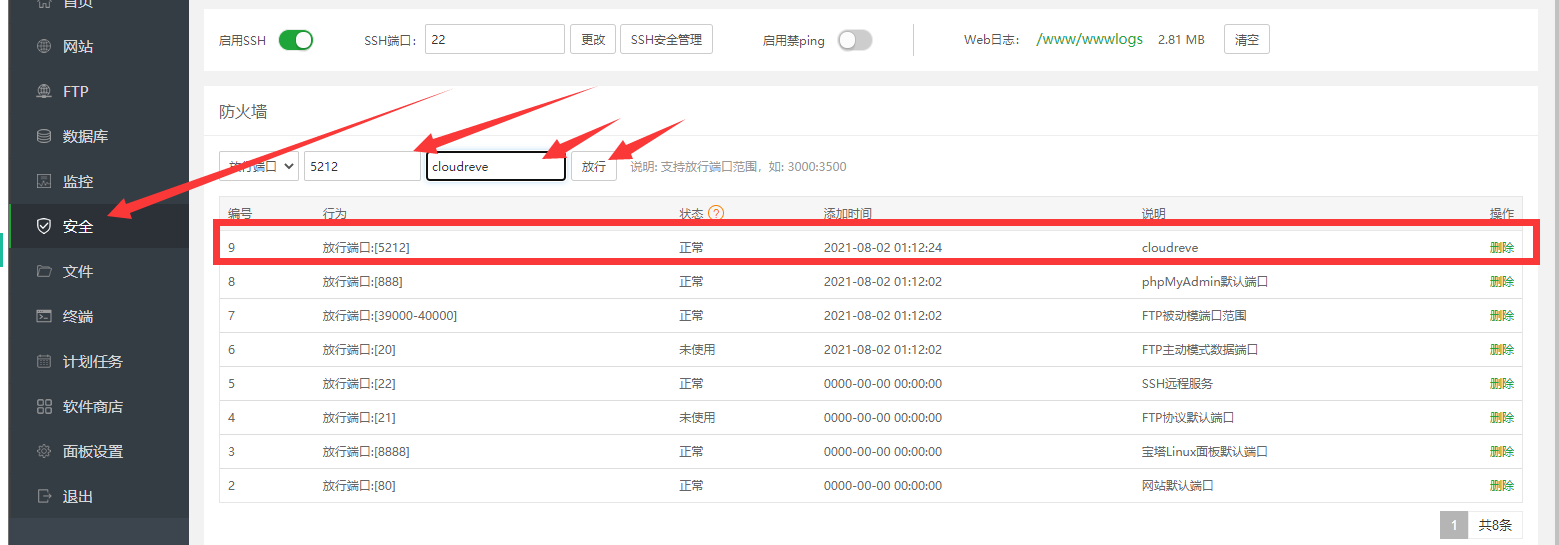Screen dimensions: 1559x545
Task: Click the FTP icon in sidebar
Action: coord(44,91)
